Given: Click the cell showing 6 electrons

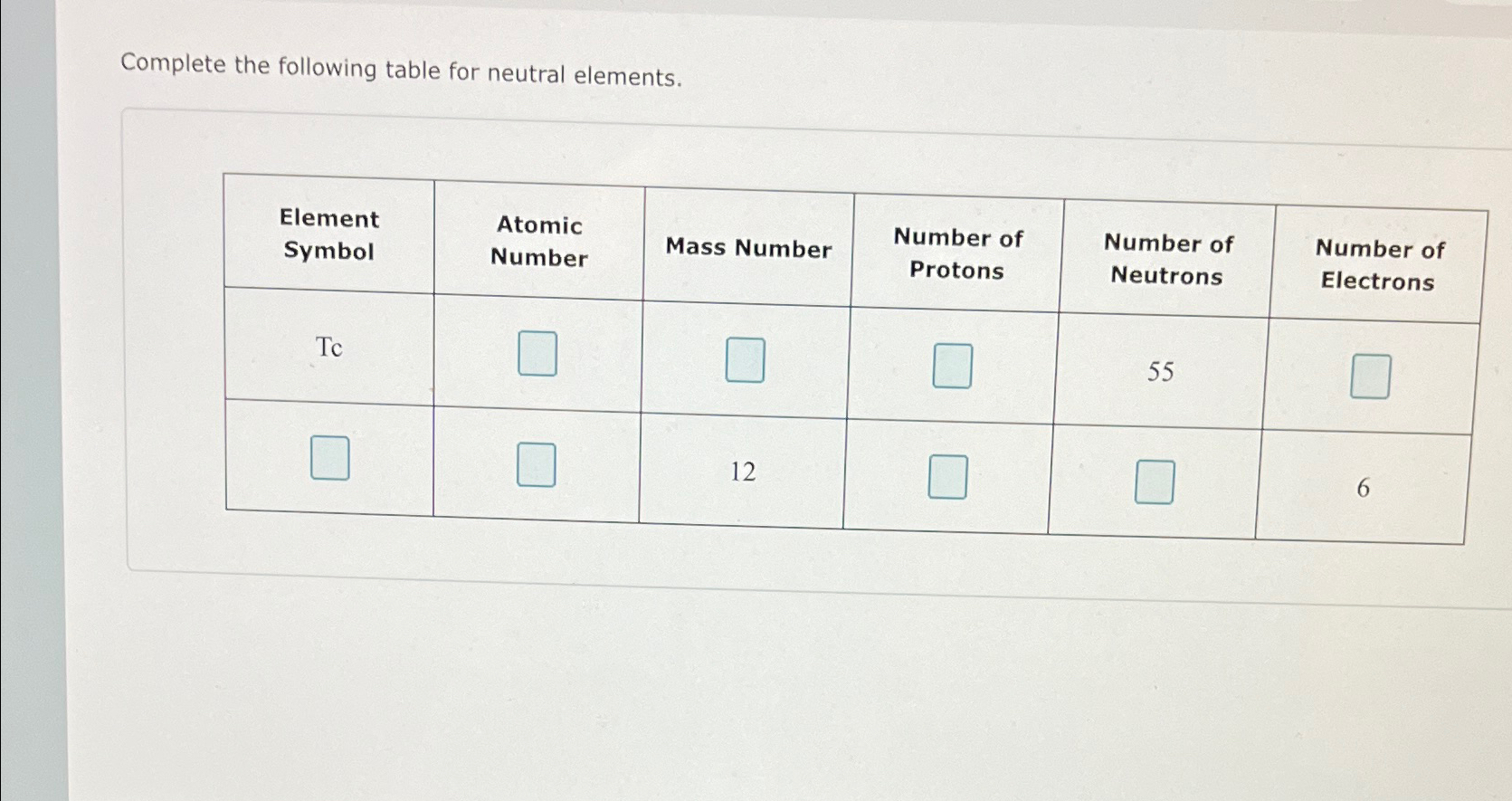Looking at the screenshot, I should pyautogui.click(x=1364, y=489).
